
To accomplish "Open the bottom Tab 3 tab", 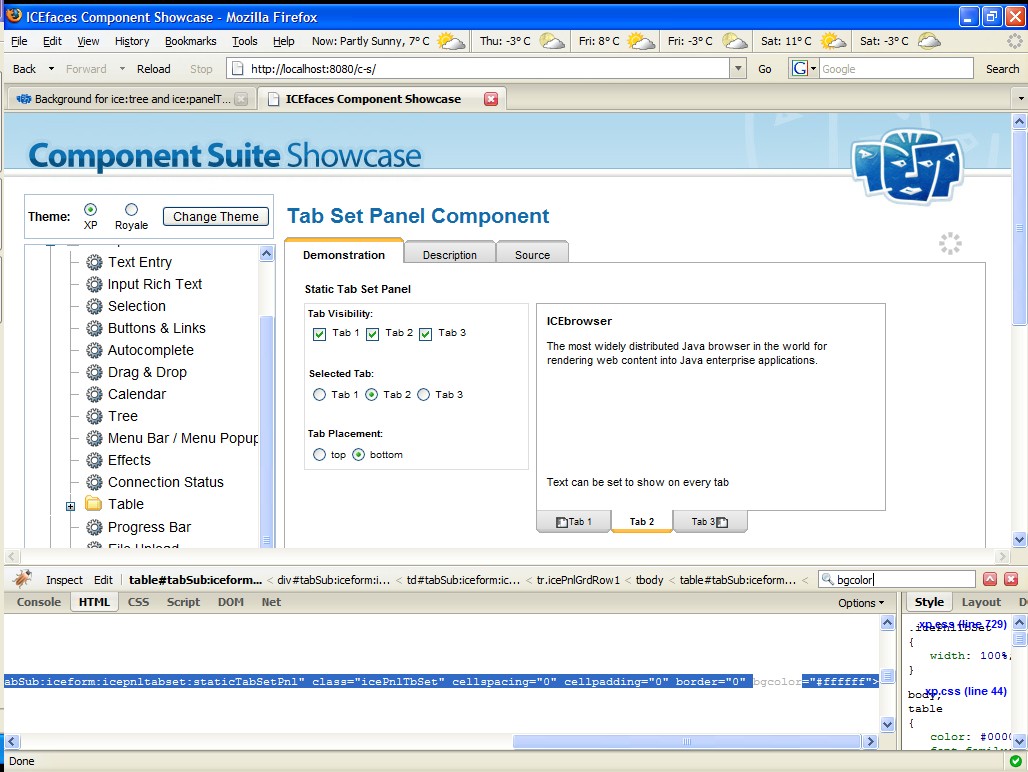I will [709, 522].
